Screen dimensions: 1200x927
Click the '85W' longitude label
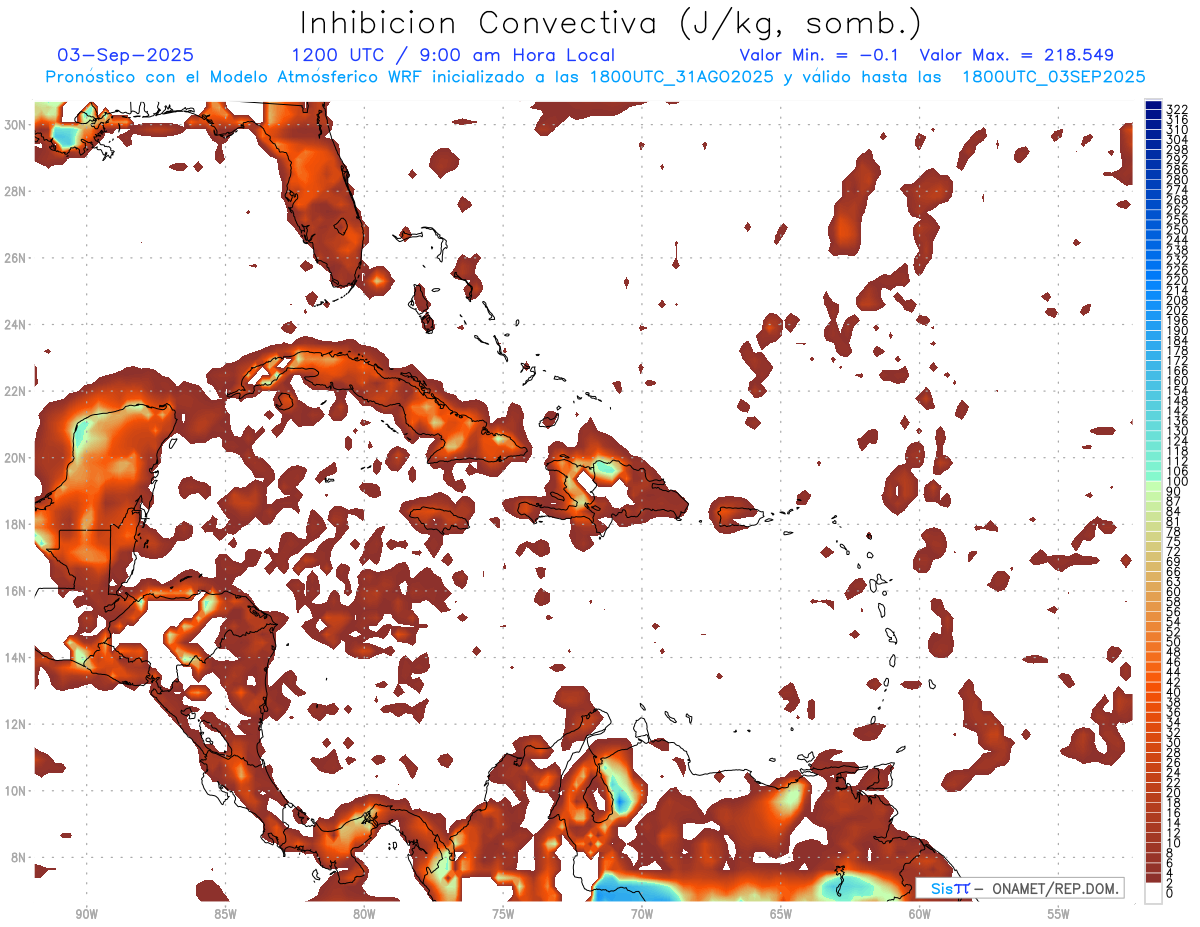[226, 914]
